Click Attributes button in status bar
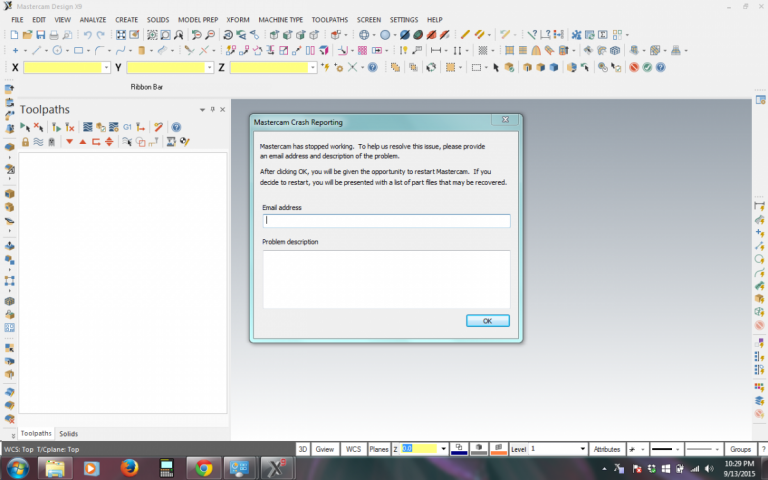The image size is (768, 480). point(606,449)
